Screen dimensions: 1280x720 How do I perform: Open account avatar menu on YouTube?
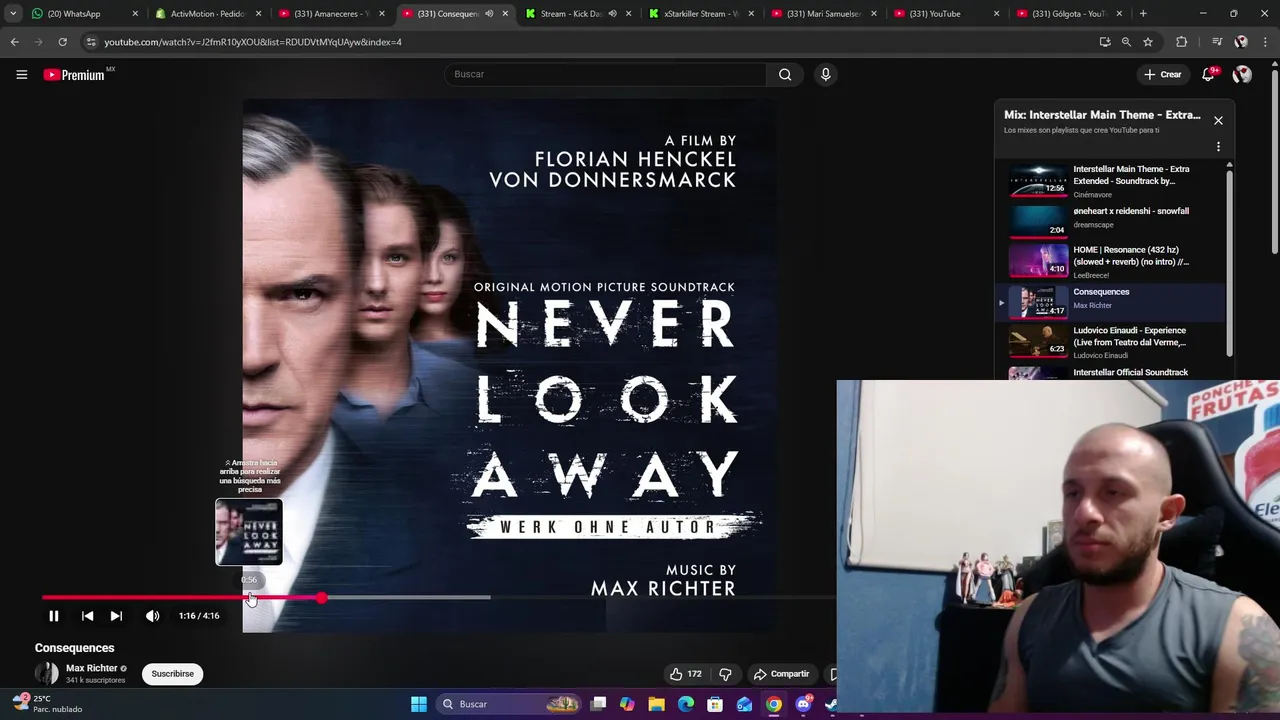[1242, 74]
